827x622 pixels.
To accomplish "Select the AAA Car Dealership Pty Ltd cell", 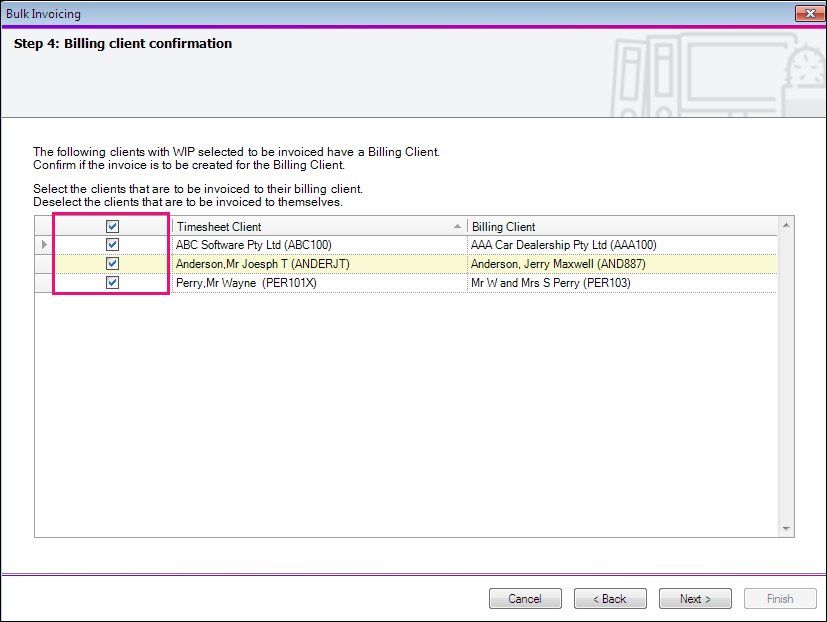I will 564,245.
